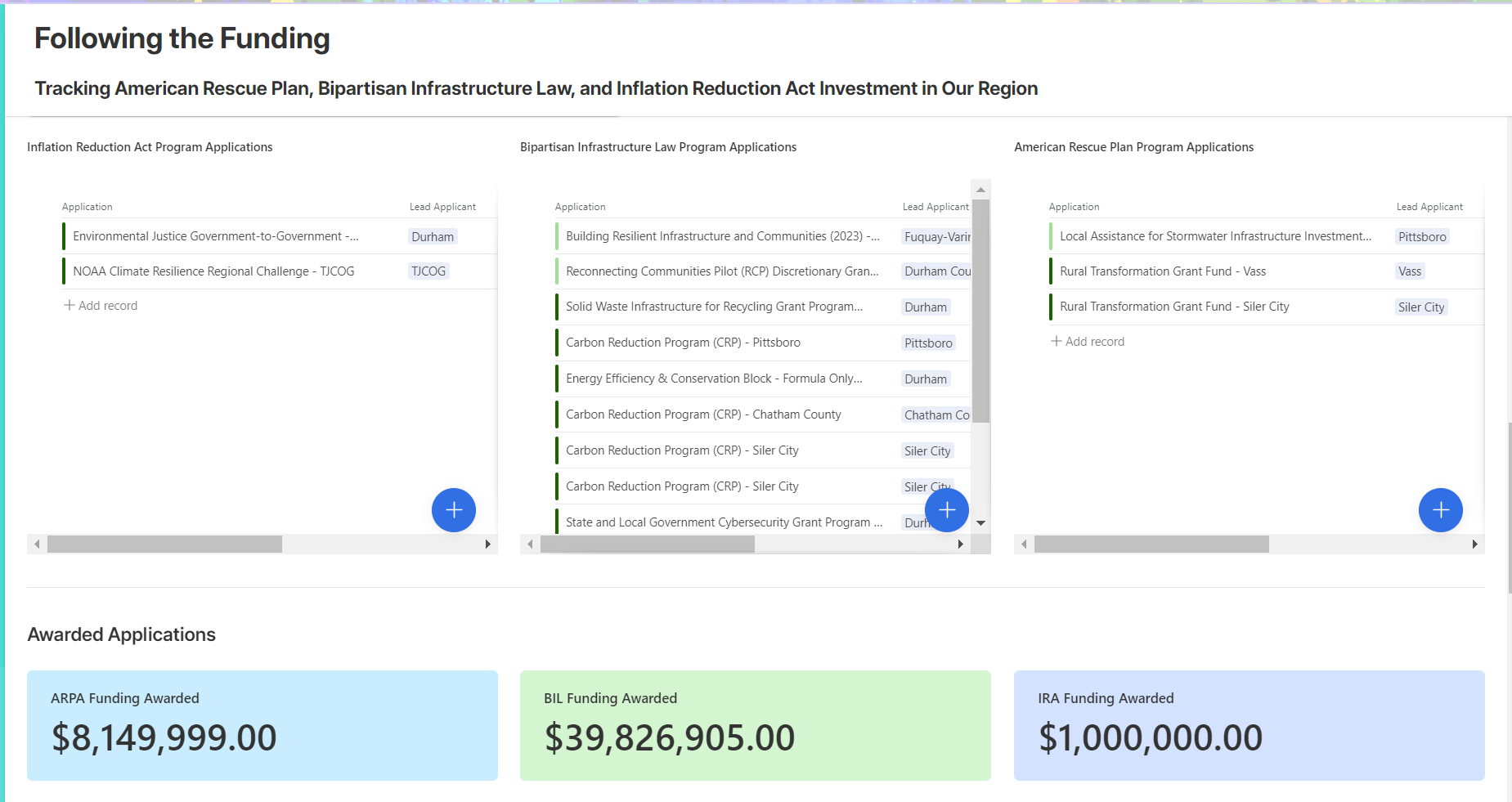1512x802 pixels.
Task: Click left scroll arrow under Bipartisan Infrastructure table
Action: (x=530, y=544)
